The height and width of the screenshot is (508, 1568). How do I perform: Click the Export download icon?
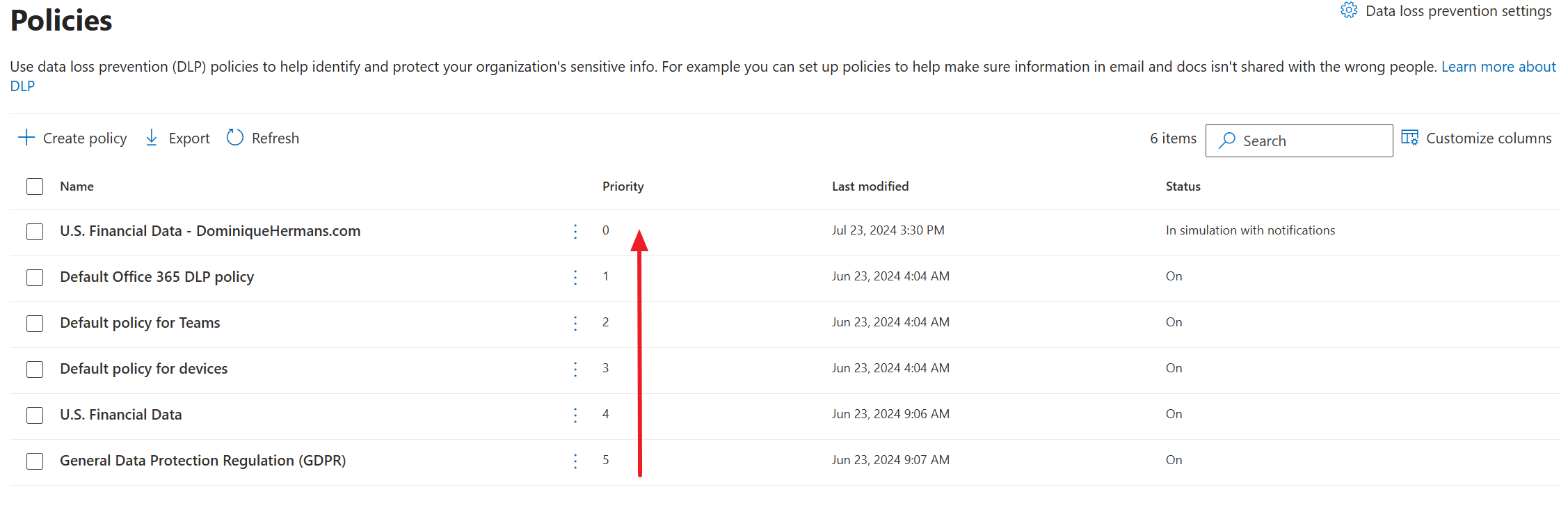click(x=152, y=138)
